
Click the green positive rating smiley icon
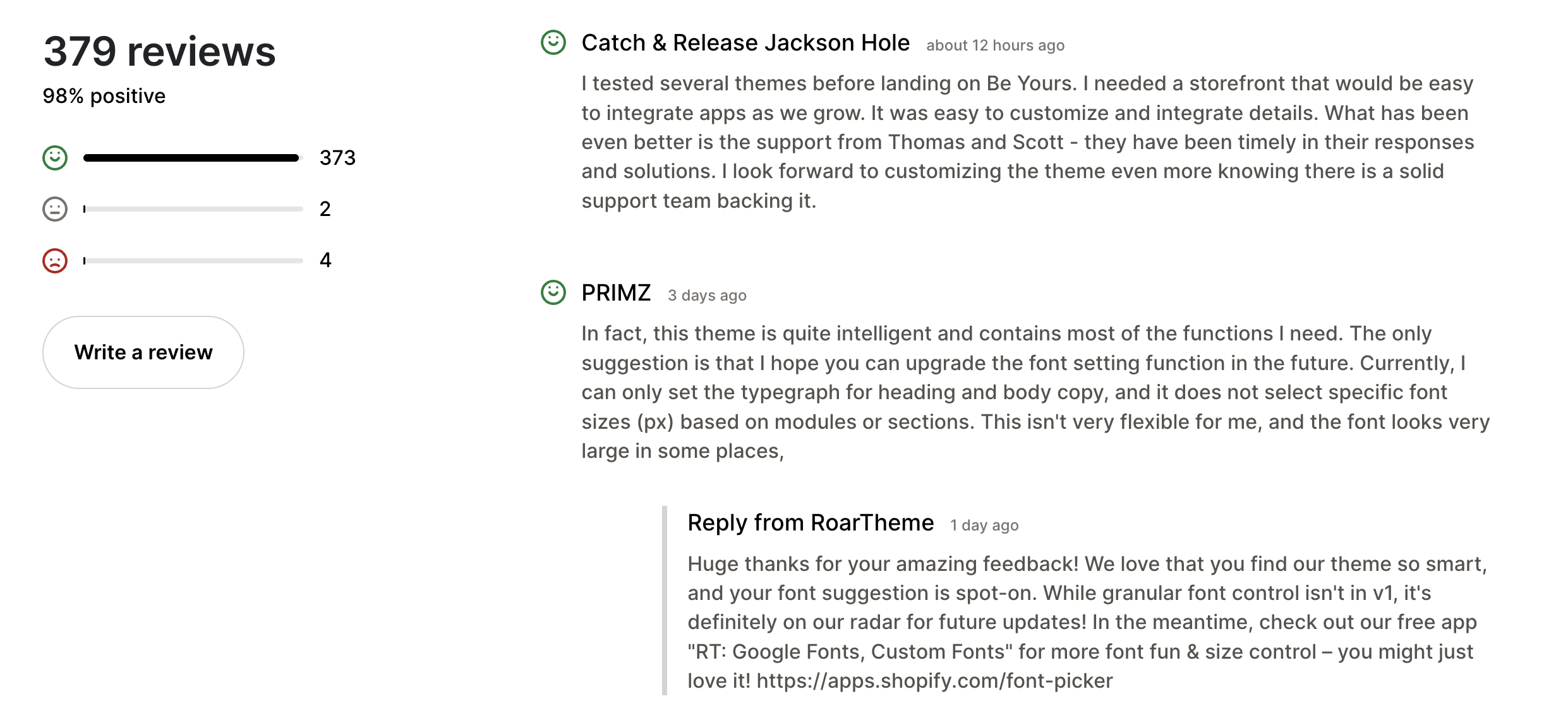[x=54, y=157]
